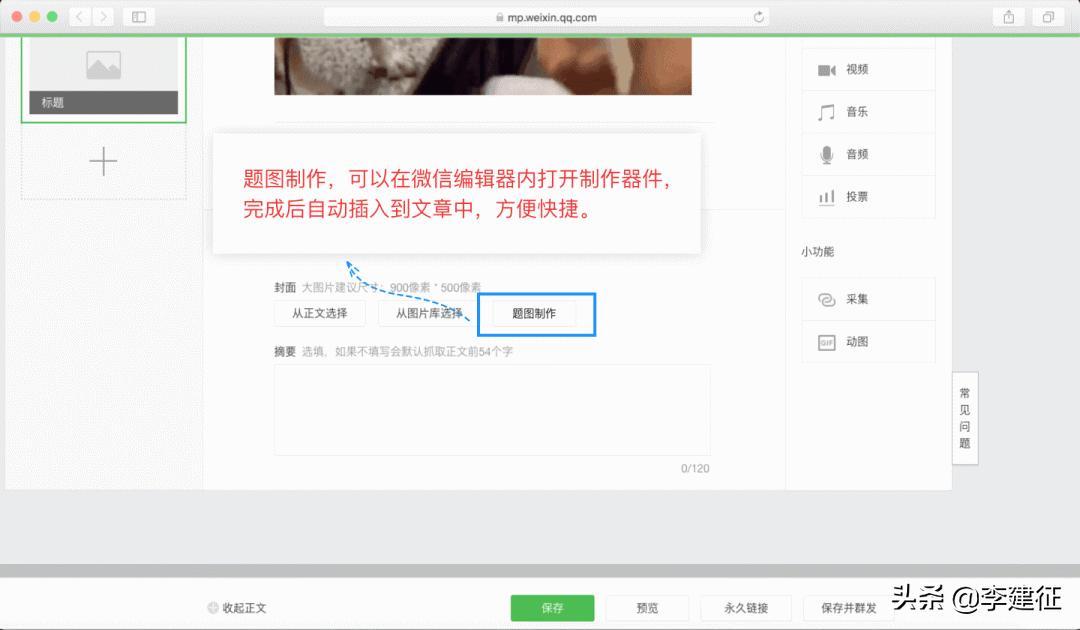The width and height of the screenshot is (1080, 630).
Task: Collapse the article with 收起正文 toggle
Action: [x=237, y=607]
